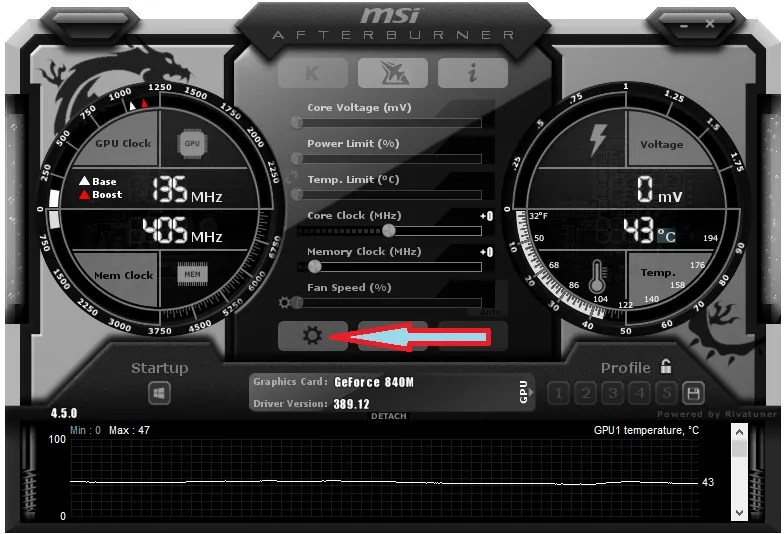
Task: Click the Base clock legend entry
Action: [98, 181]
